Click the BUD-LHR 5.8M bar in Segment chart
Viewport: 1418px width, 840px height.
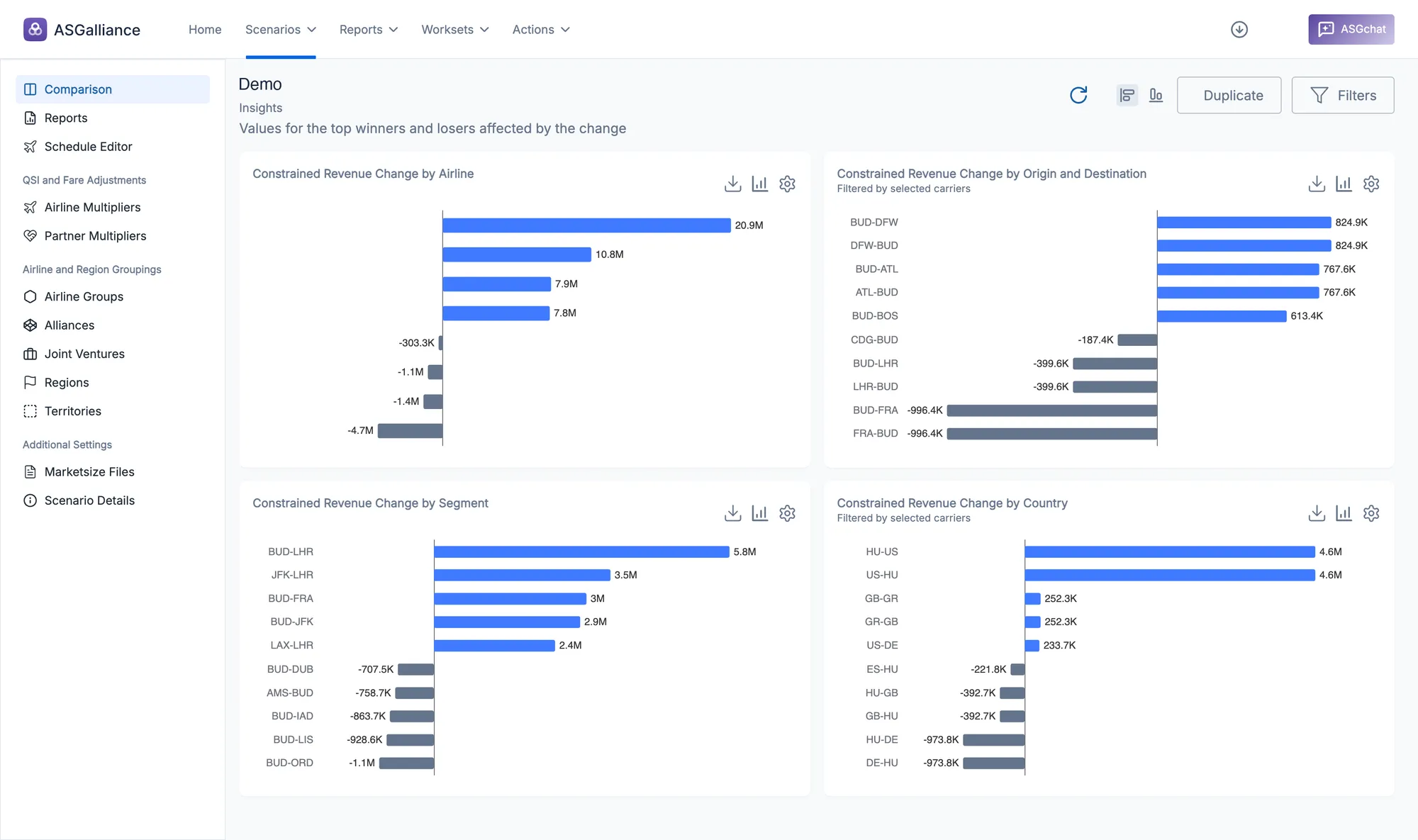tap(581, 551)
